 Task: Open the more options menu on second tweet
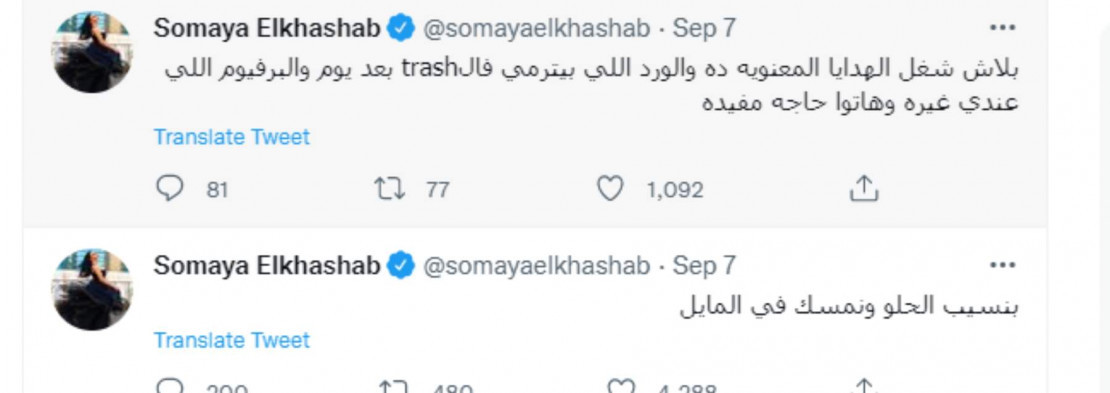click(x=1002, y=266)
